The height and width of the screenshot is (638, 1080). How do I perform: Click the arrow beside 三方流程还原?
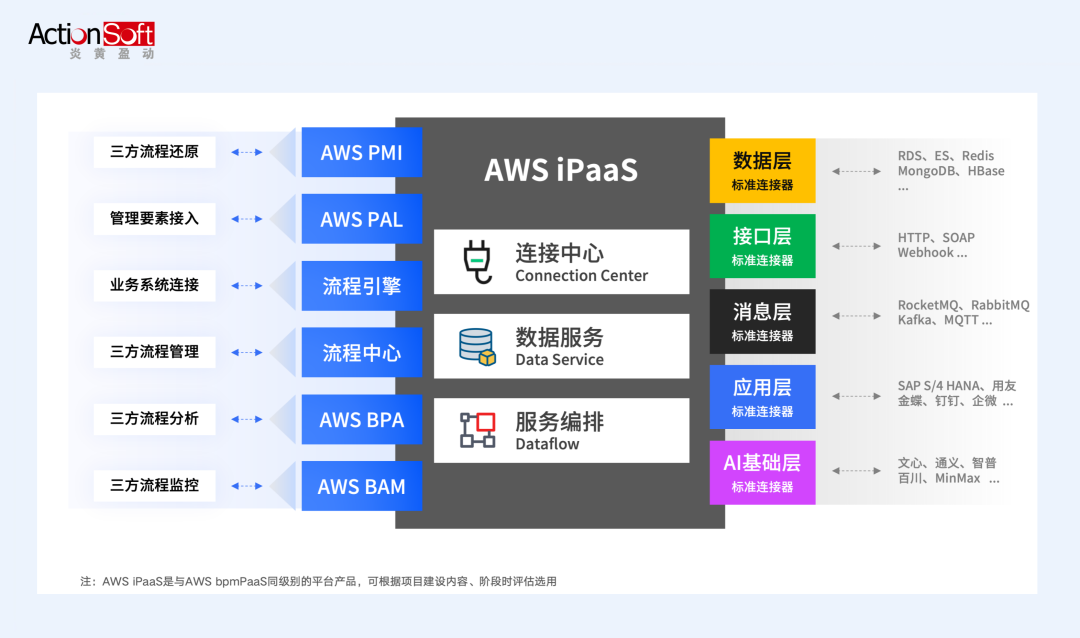[247, 152]
